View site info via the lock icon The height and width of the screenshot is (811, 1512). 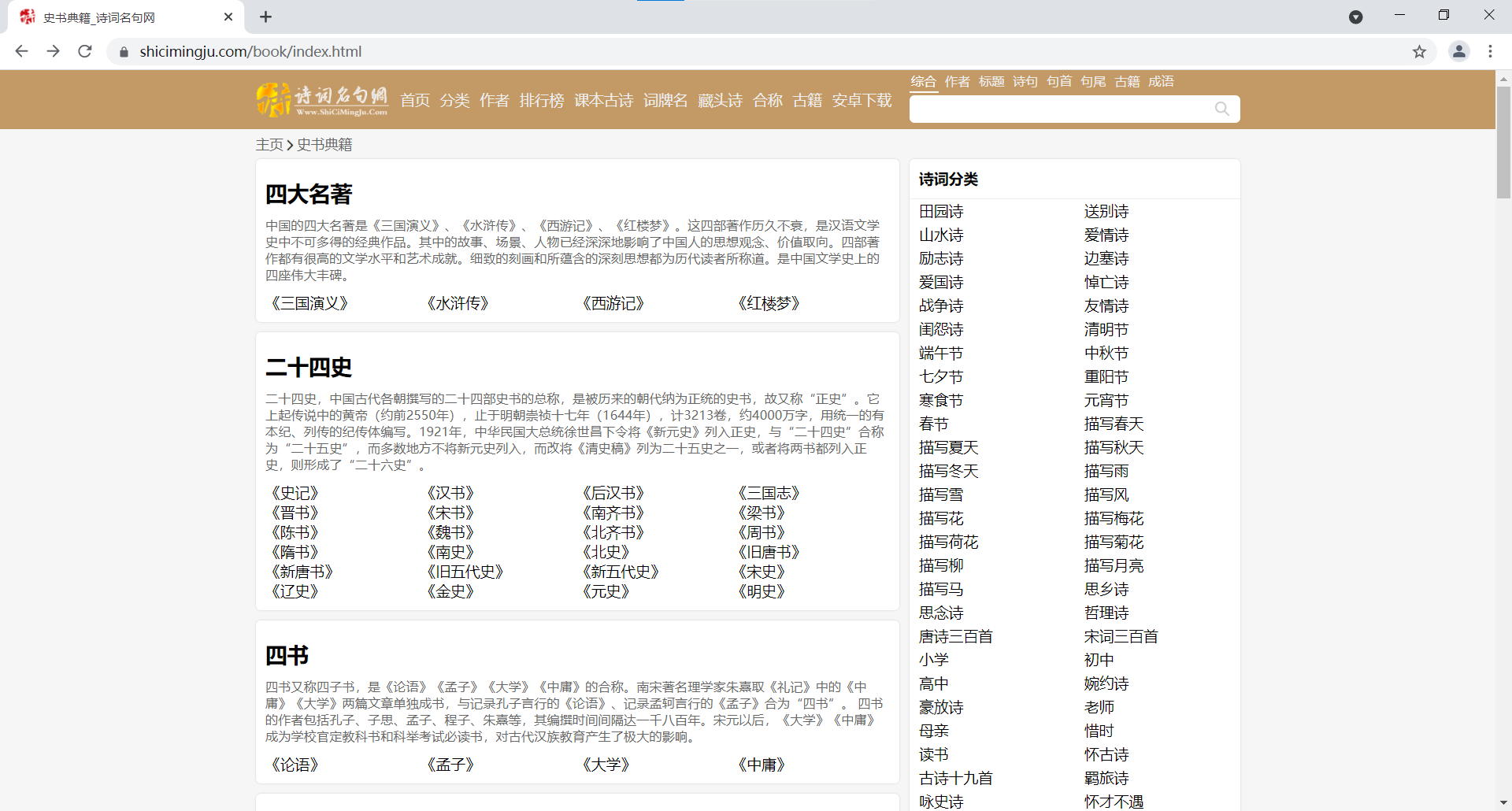tap(124, 52)
